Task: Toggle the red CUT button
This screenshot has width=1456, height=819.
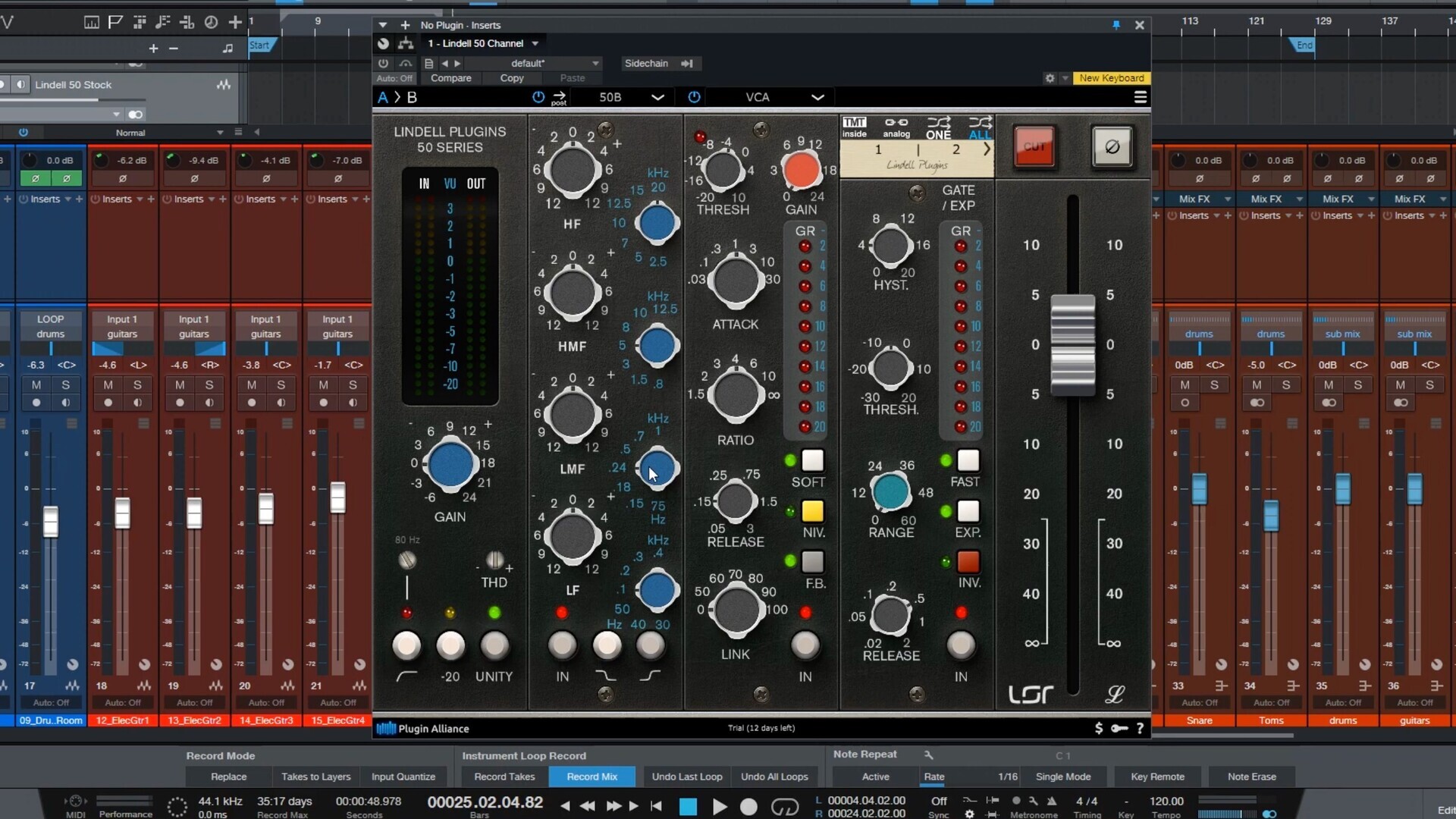Action: click(x=1034, y=146)
